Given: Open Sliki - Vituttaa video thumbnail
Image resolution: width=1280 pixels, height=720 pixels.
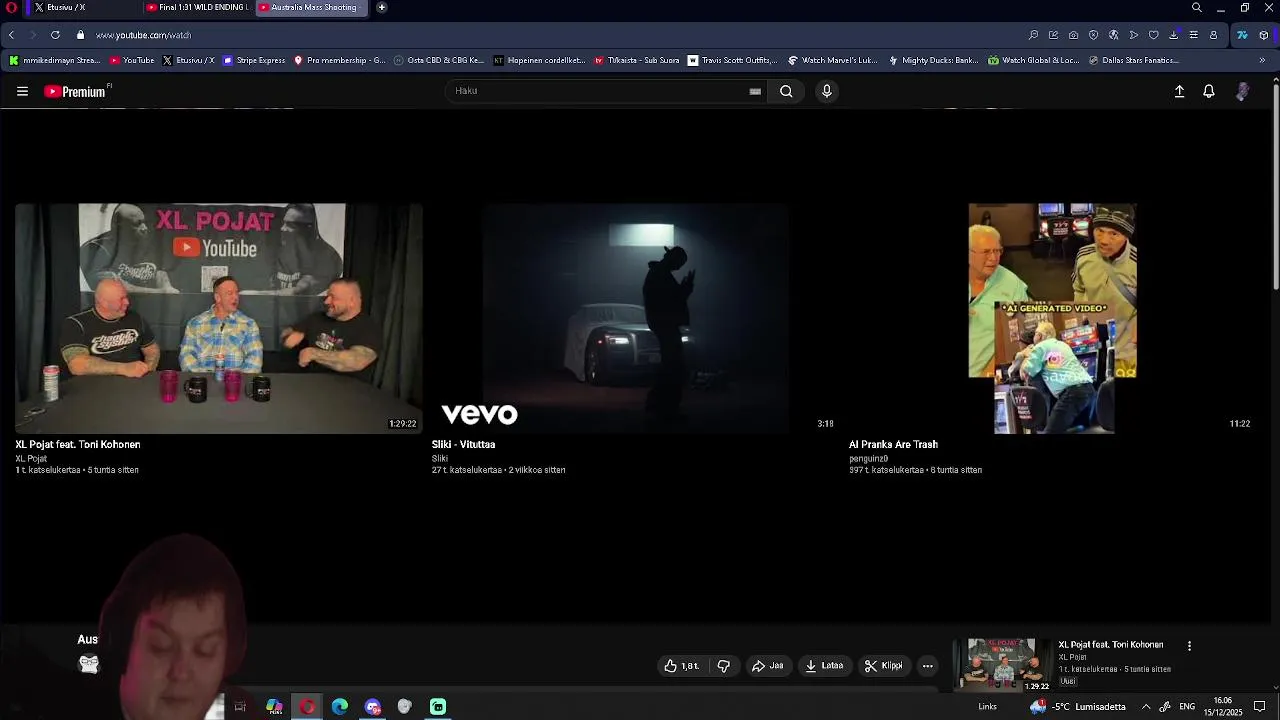Looking at the screenshot, I should coord(635,318).
